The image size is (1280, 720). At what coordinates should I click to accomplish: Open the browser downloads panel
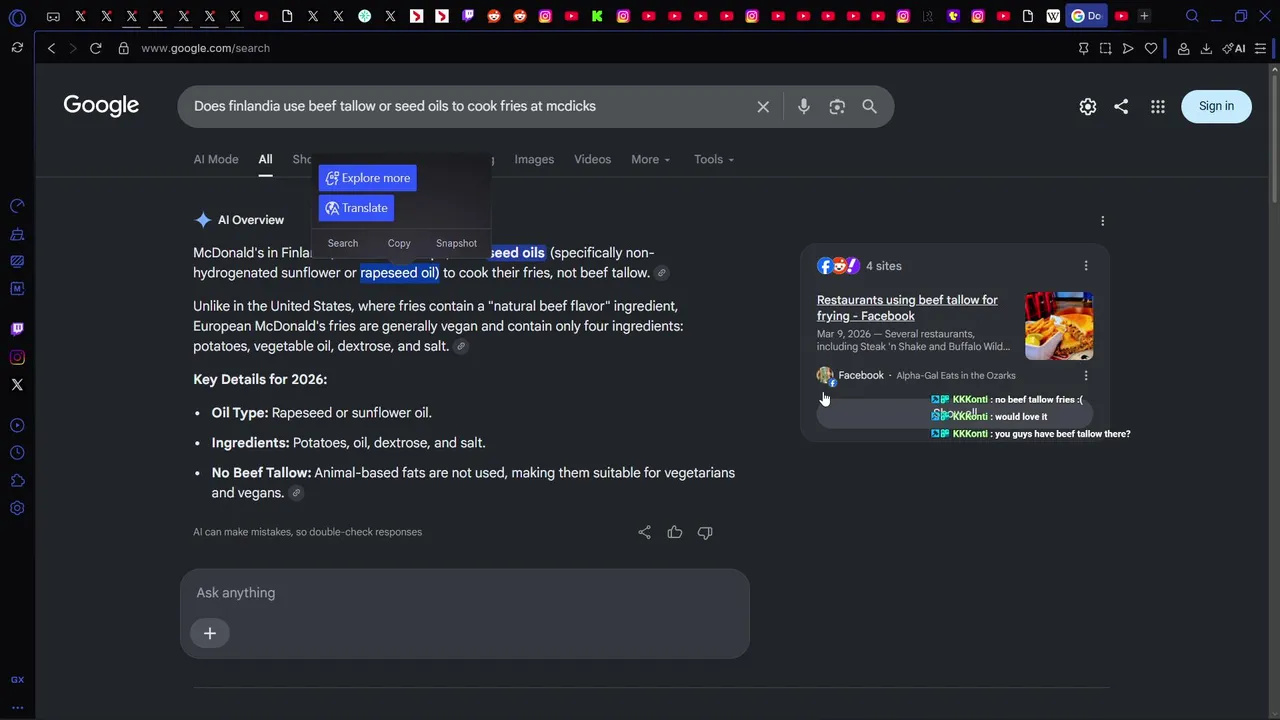[1206, 48]
